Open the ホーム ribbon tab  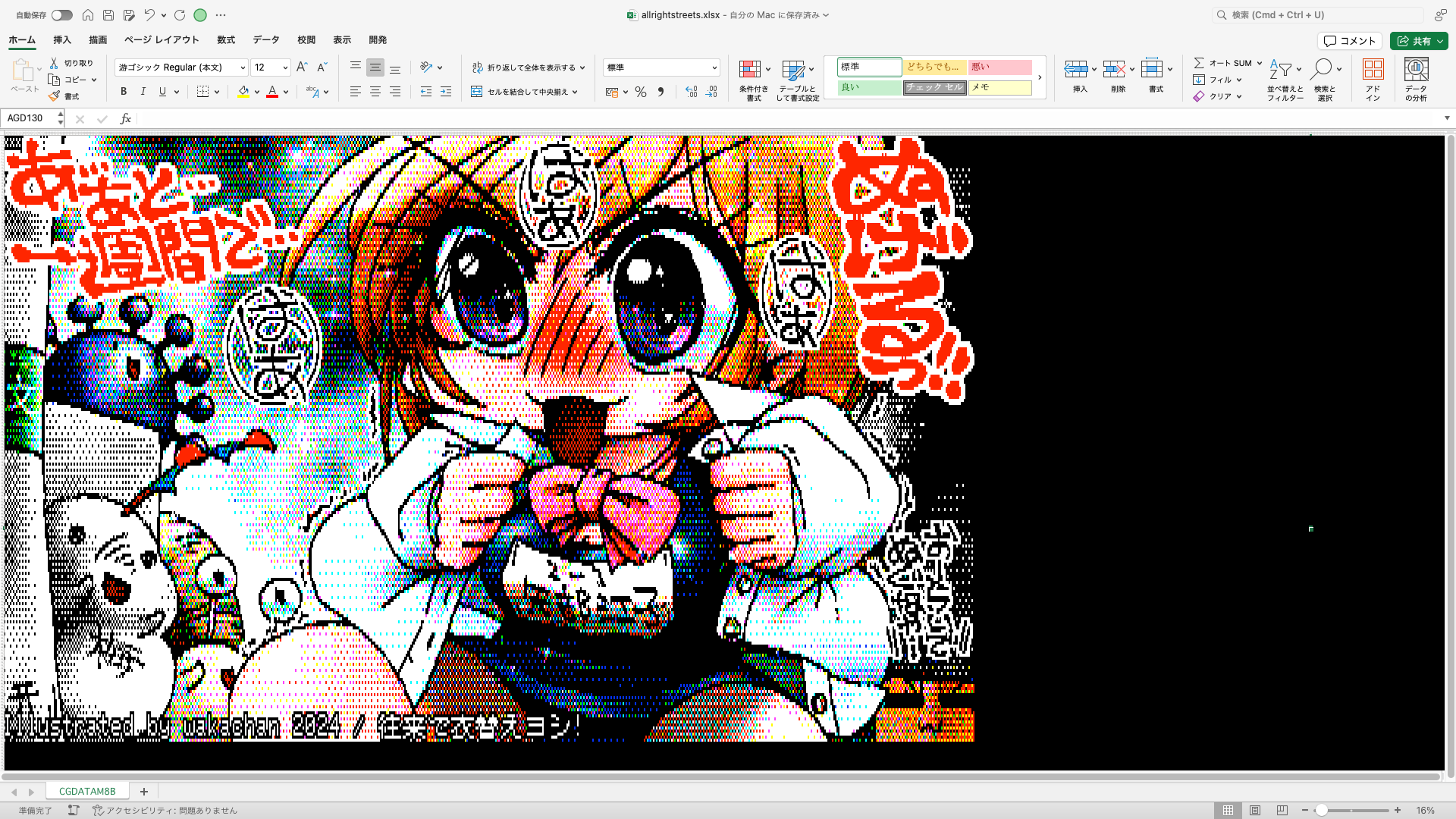coord(22,40)
